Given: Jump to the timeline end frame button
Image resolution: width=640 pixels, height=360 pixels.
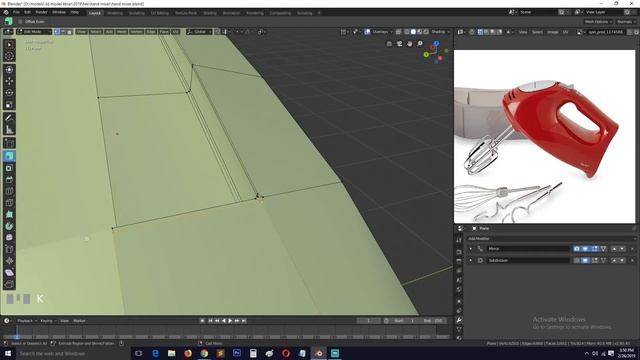Looking at the screenshot, I should click(244, 321).
